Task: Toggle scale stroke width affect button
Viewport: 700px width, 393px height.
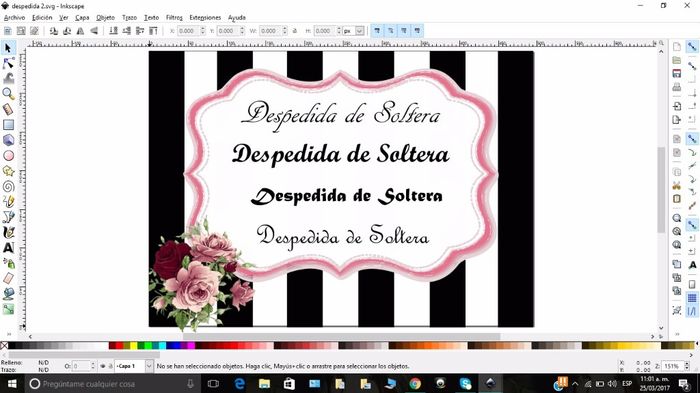Action: 377,31
